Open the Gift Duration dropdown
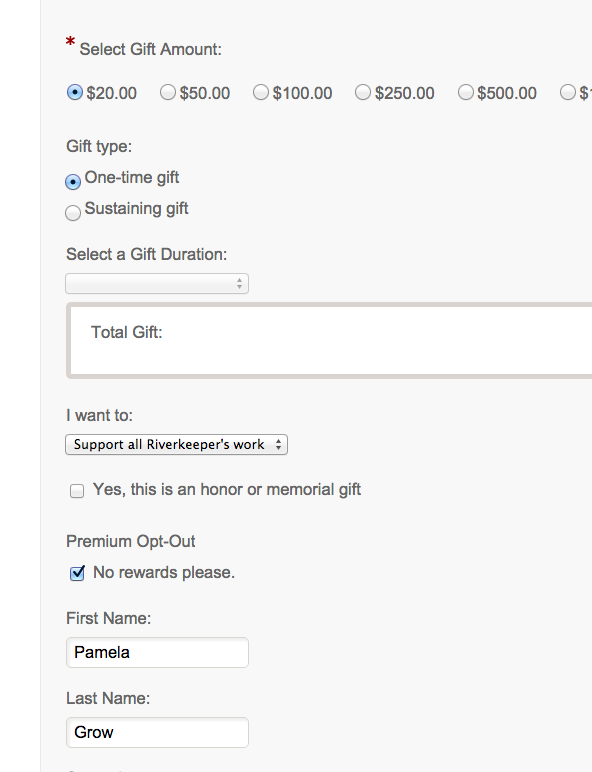 pyautogui.click(x=157, y=284)
